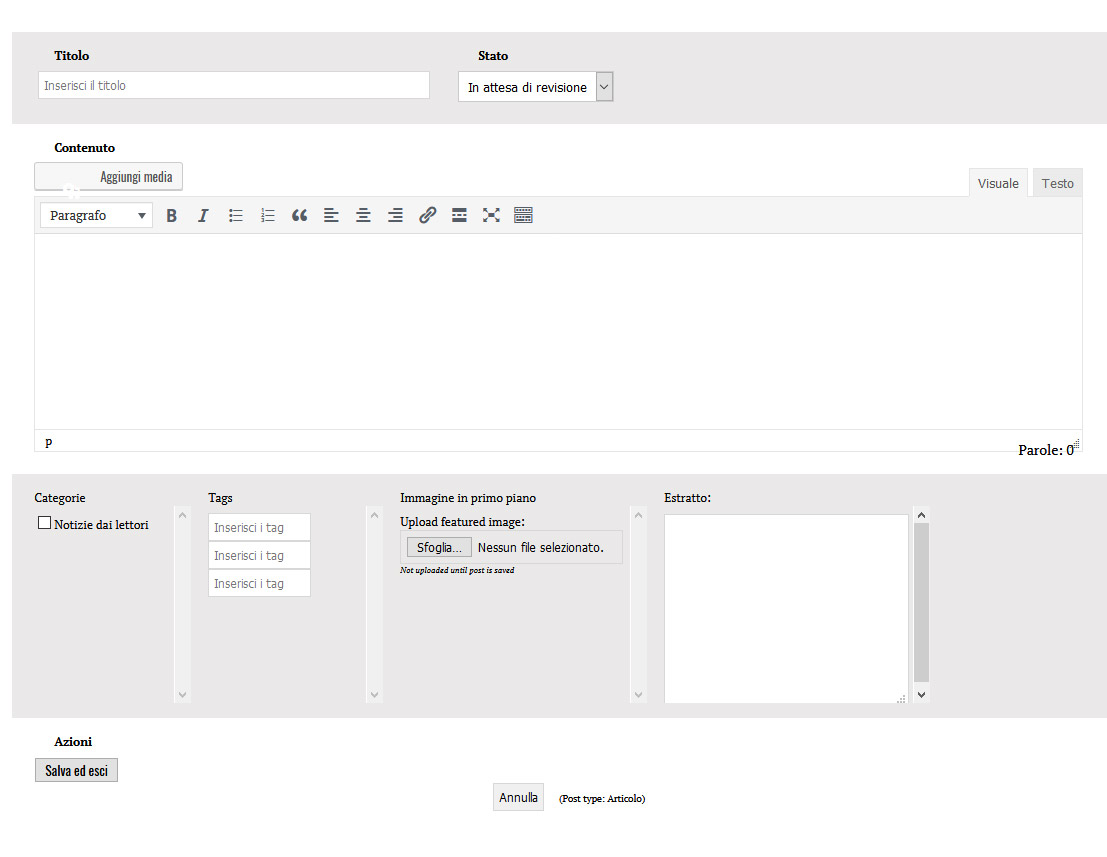Switch to the Visuale editor tab

pyautogui.click(x=998, y=184)
